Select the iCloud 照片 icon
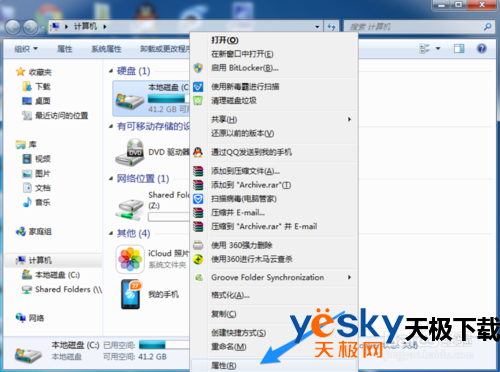This screenshot has height=372, width=500. pos(130,259)
